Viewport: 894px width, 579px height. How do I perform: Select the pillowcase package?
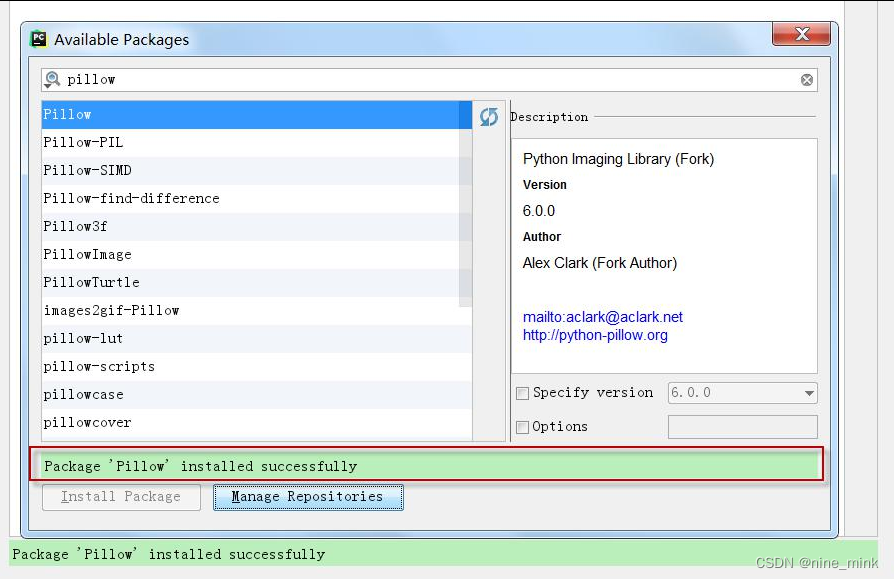coord(257,394)
